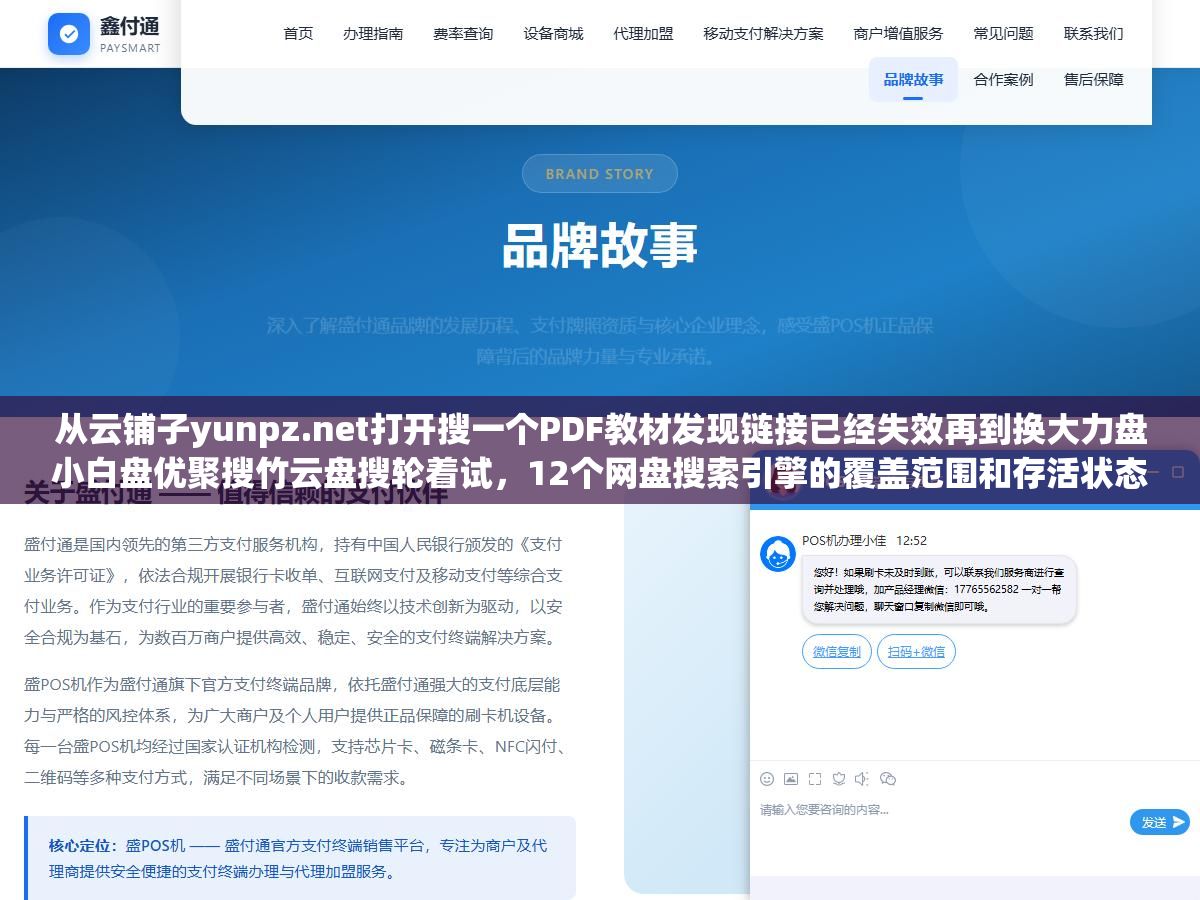Click the 鑫付通 PAYSMART brand name
This screenshot has width=1200, height=900.
point(130,34)
